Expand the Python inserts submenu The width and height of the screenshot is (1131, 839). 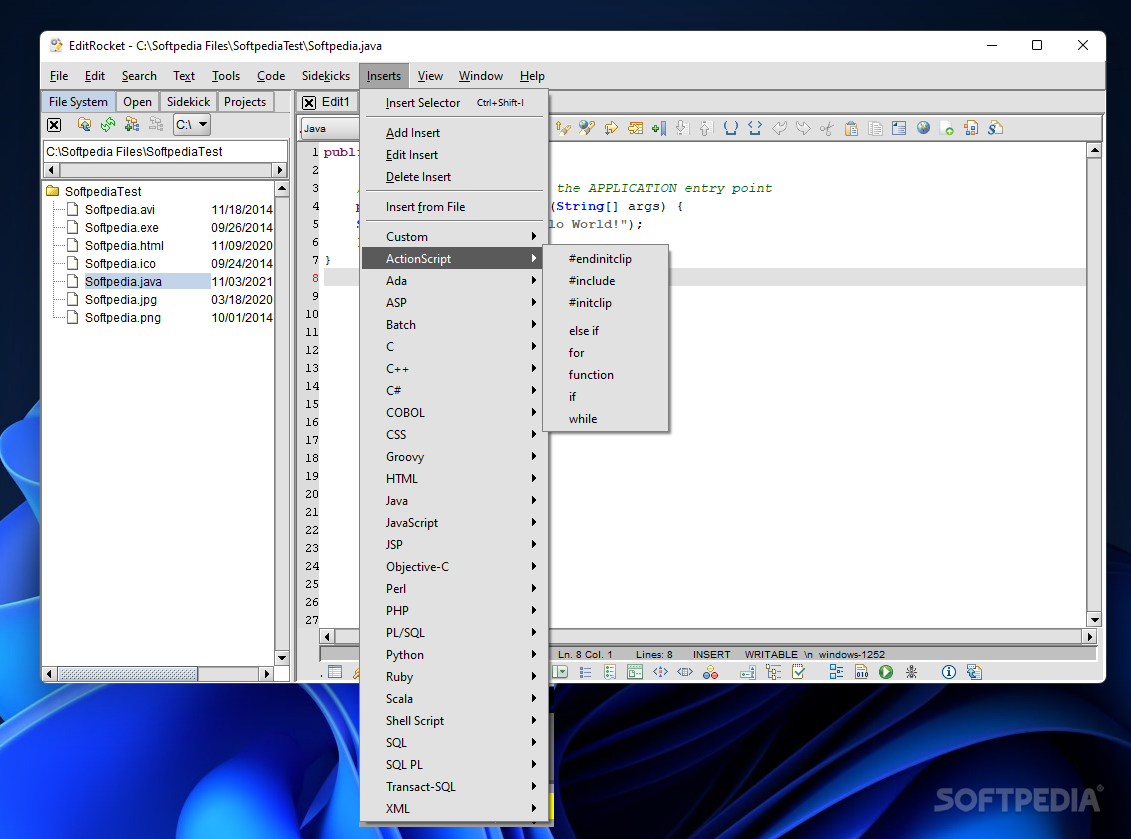point(454,654)
